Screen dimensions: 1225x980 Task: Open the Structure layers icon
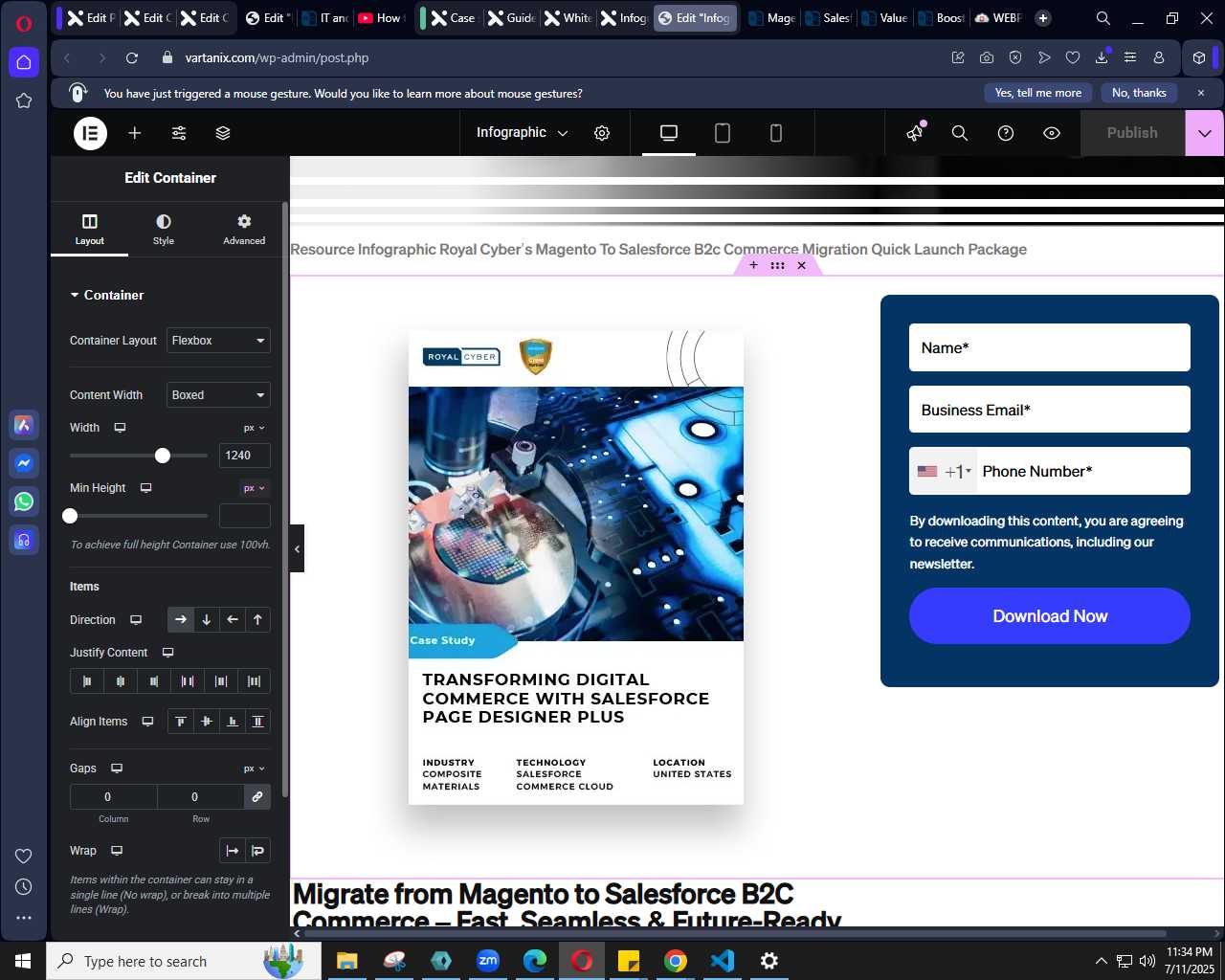(223, 133)
